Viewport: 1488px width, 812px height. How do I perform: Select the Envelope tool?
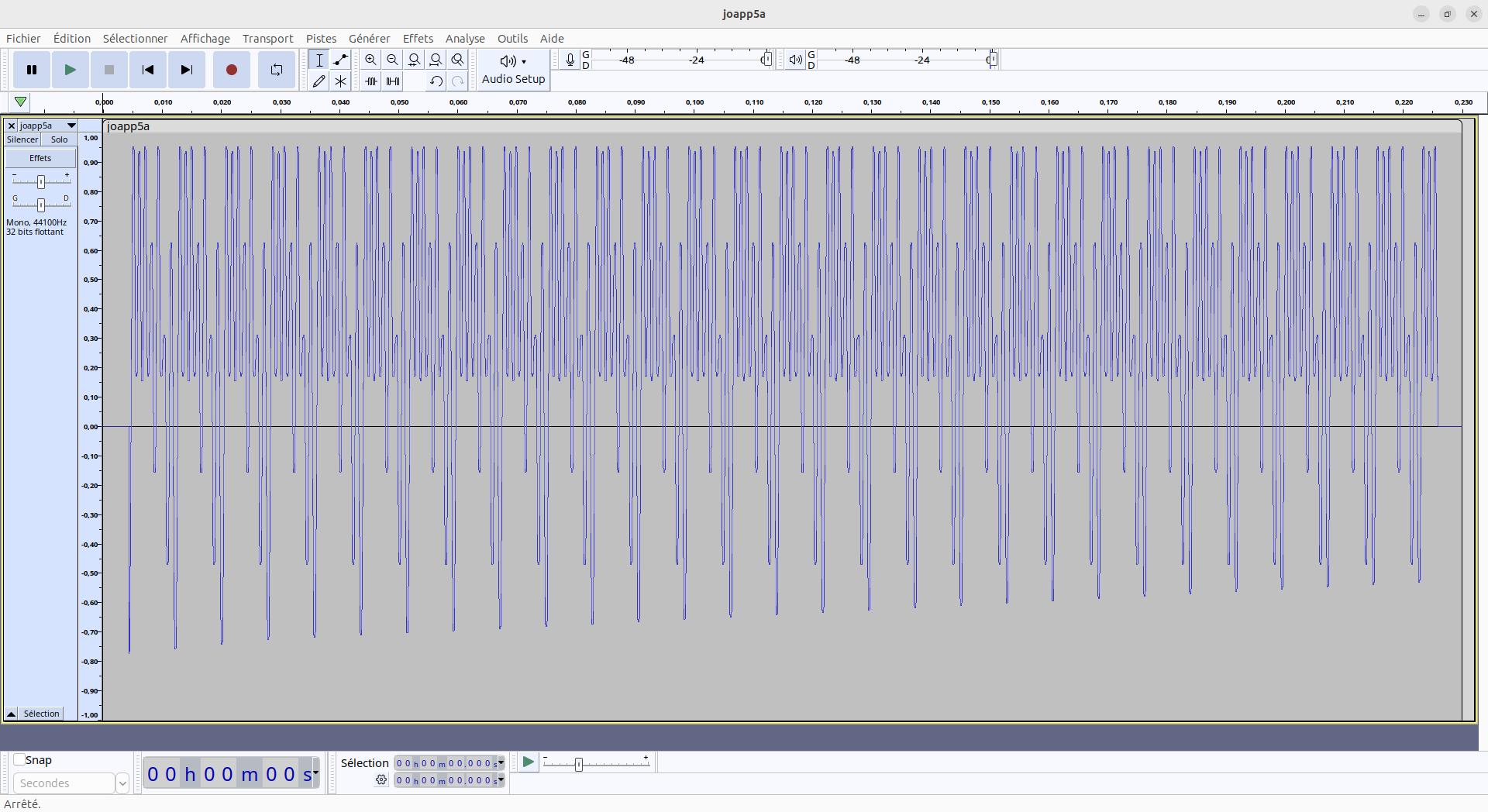(340, 60)
